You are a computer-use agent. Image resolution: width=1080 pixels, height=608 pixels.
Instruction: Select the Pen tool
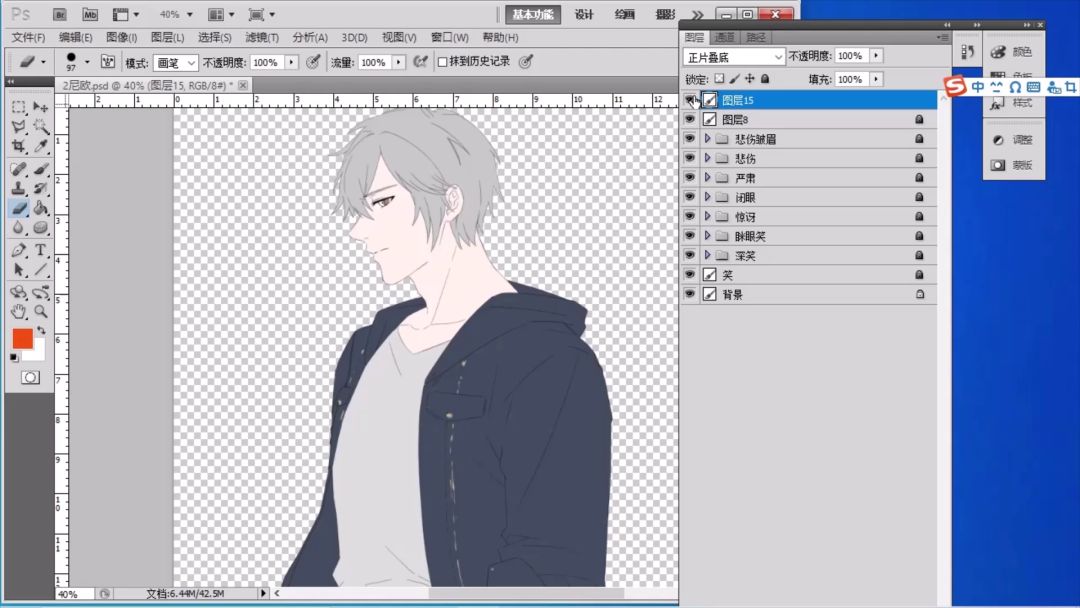pos(18,250)
